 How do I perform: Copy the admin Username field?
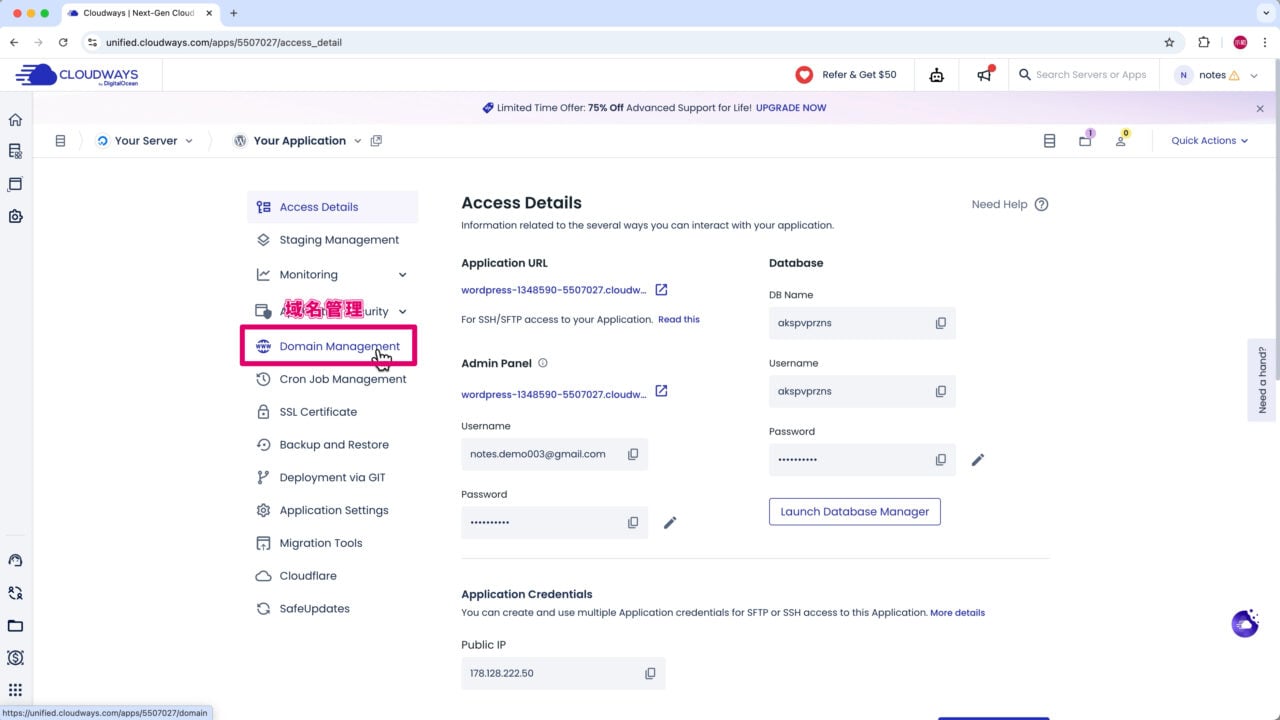(x=633, y=453)
